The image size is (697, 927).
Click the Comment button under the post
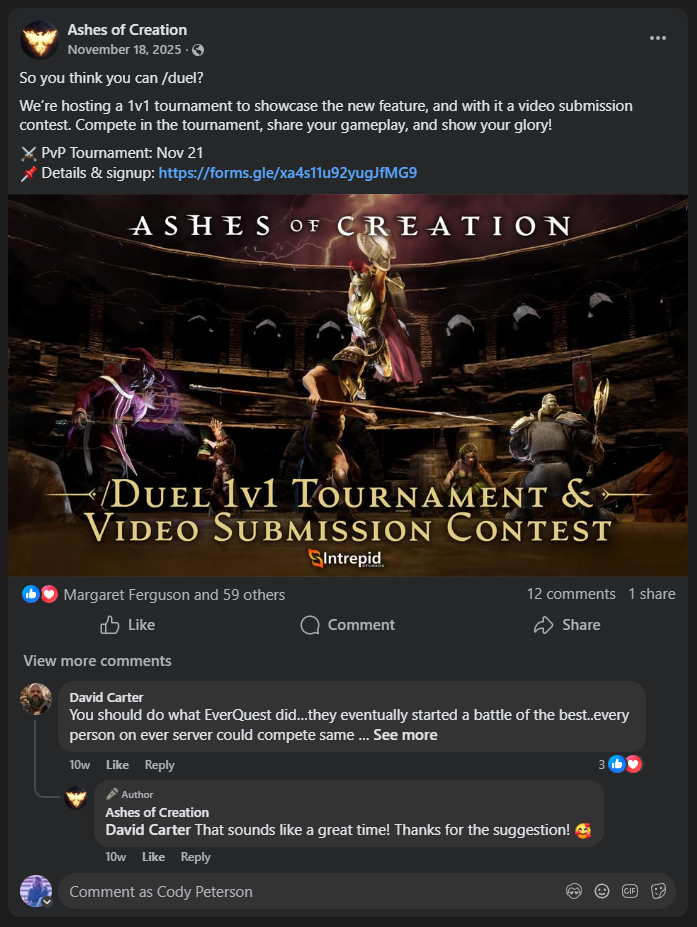[348, 625]
